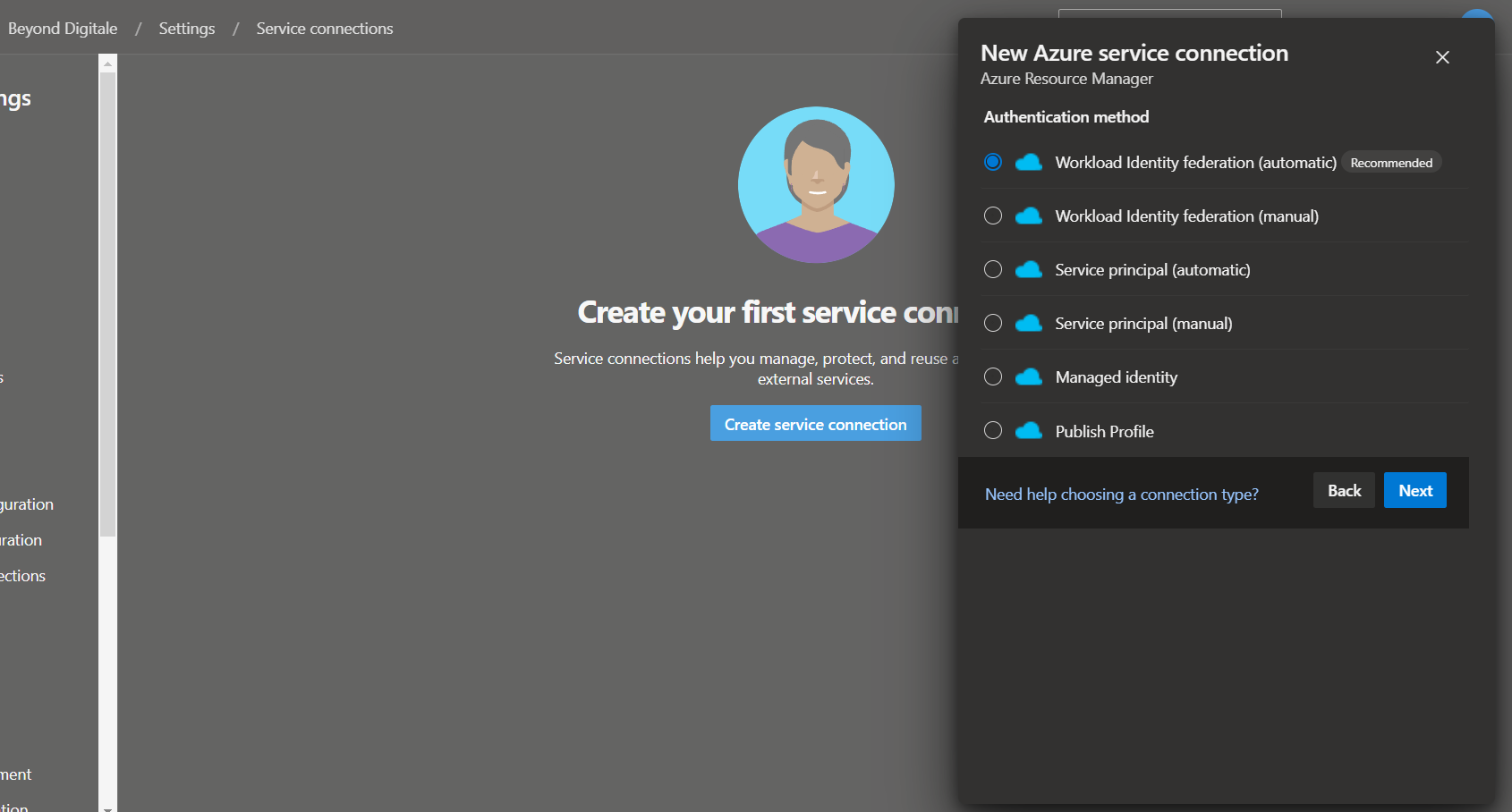This screenshot has height=812, width=1512.
Task: Click the Authentication method heading
Action: [1066, 117]
